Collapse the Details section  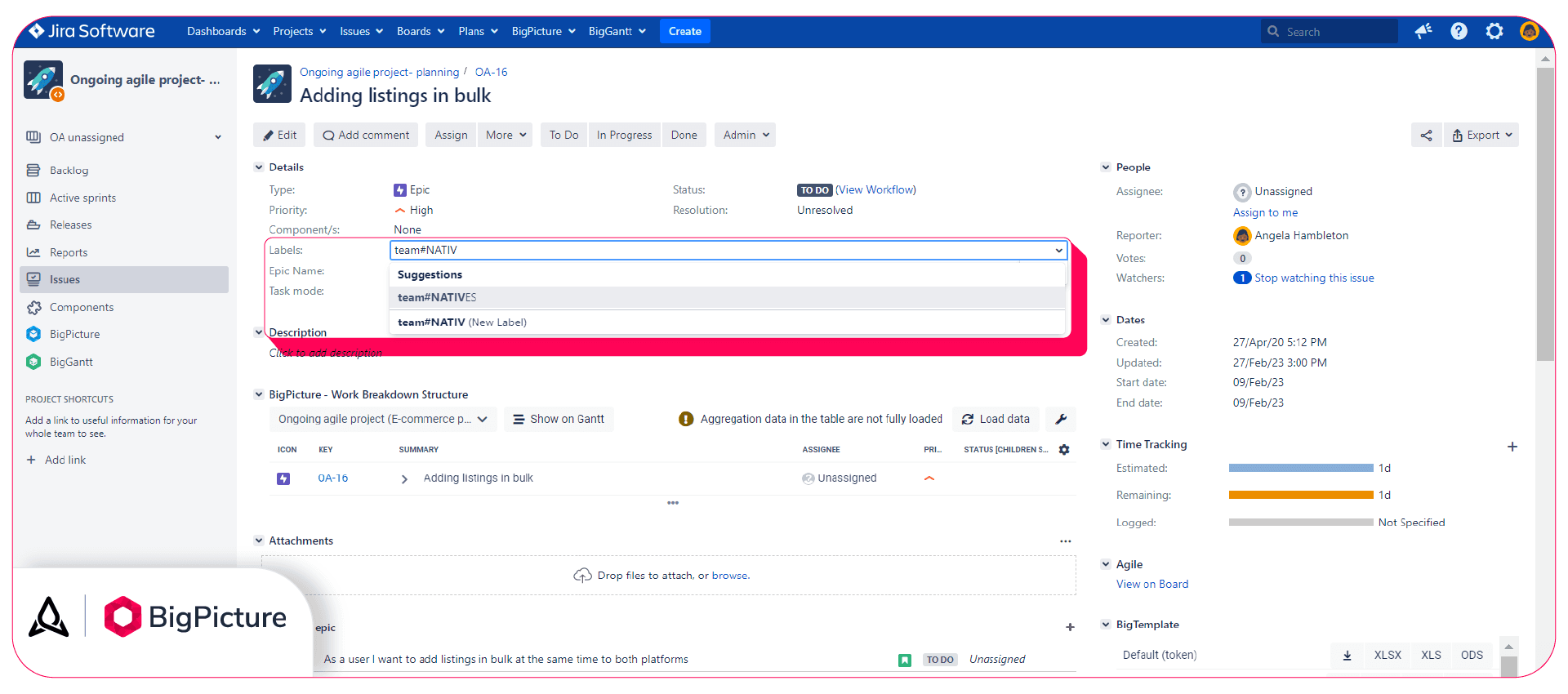tap(259, 167)
